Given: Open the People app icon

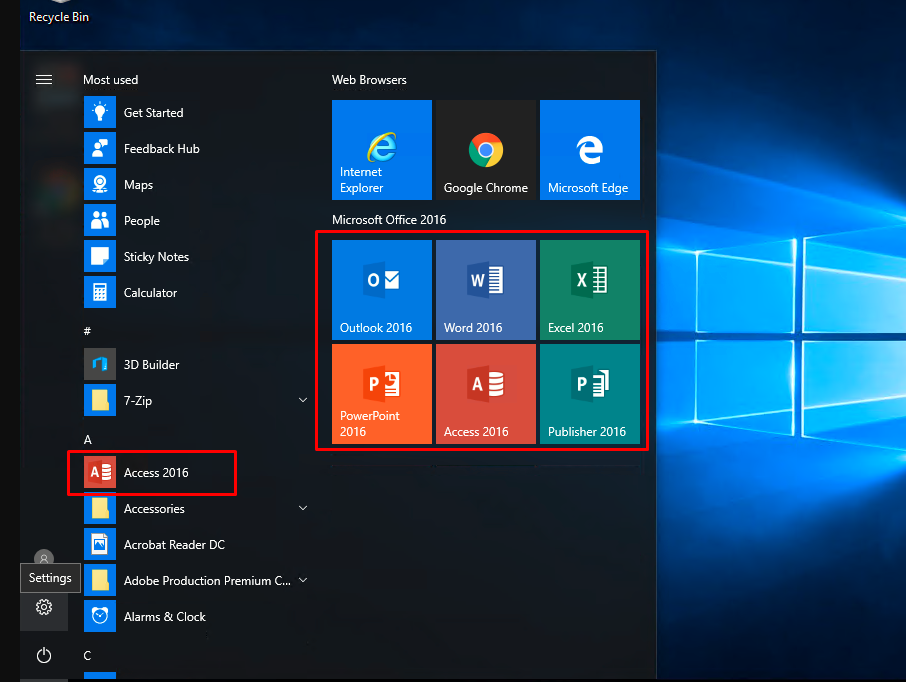Looking at the screenshot, I should (x=99, y=220).
